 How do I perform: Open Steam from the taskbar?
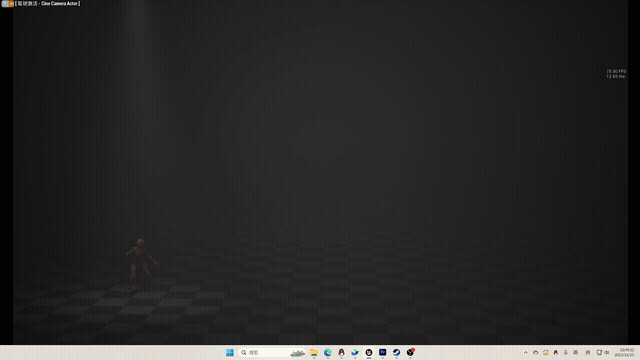[396, 352]
